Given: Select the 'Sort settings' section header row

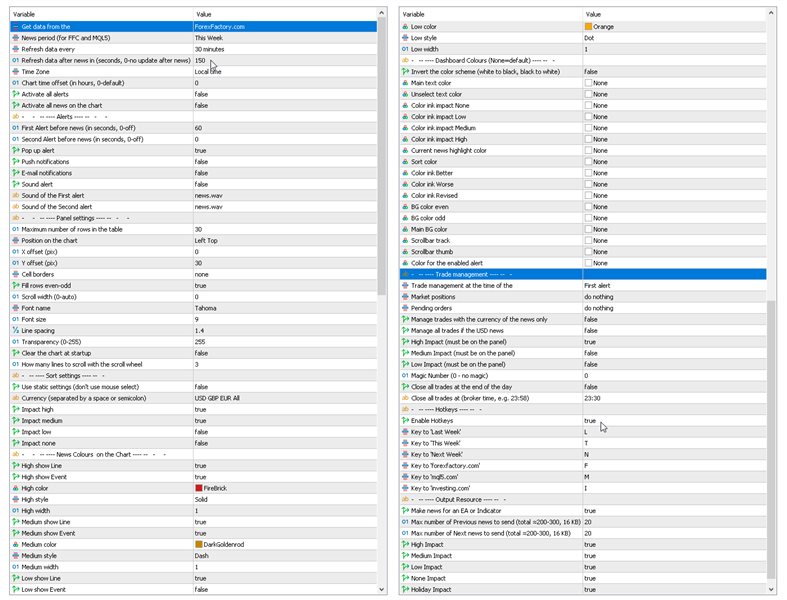Looking at the screenshot, I should 193,376.
